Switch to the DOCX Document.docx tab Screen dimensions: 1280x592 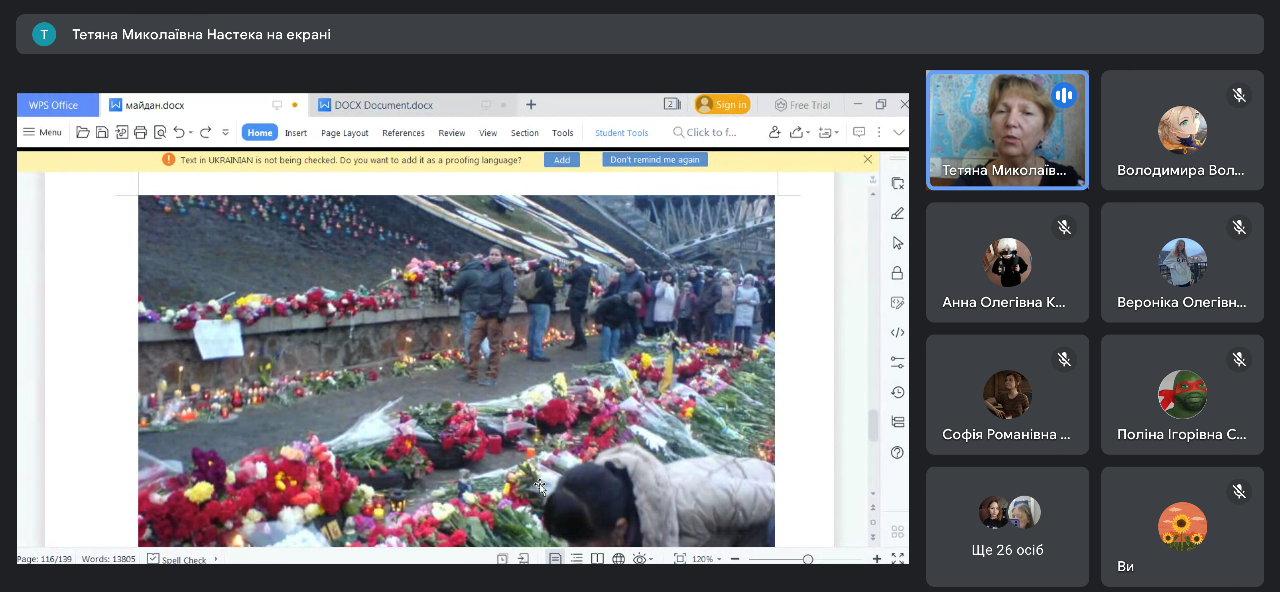(384, 105)
